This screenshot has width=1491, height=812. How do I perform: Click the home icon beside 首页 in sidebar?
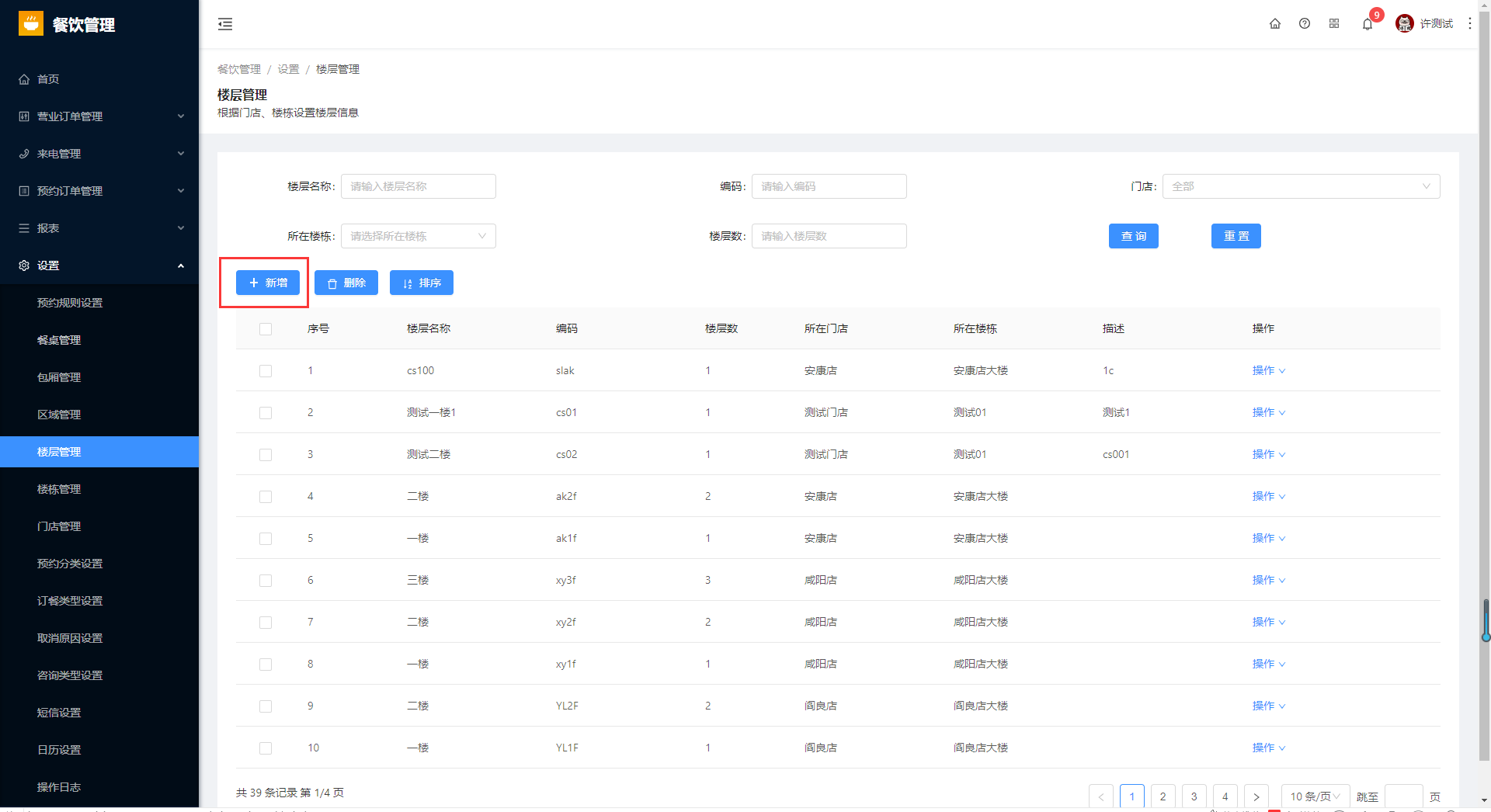[24, 79]
